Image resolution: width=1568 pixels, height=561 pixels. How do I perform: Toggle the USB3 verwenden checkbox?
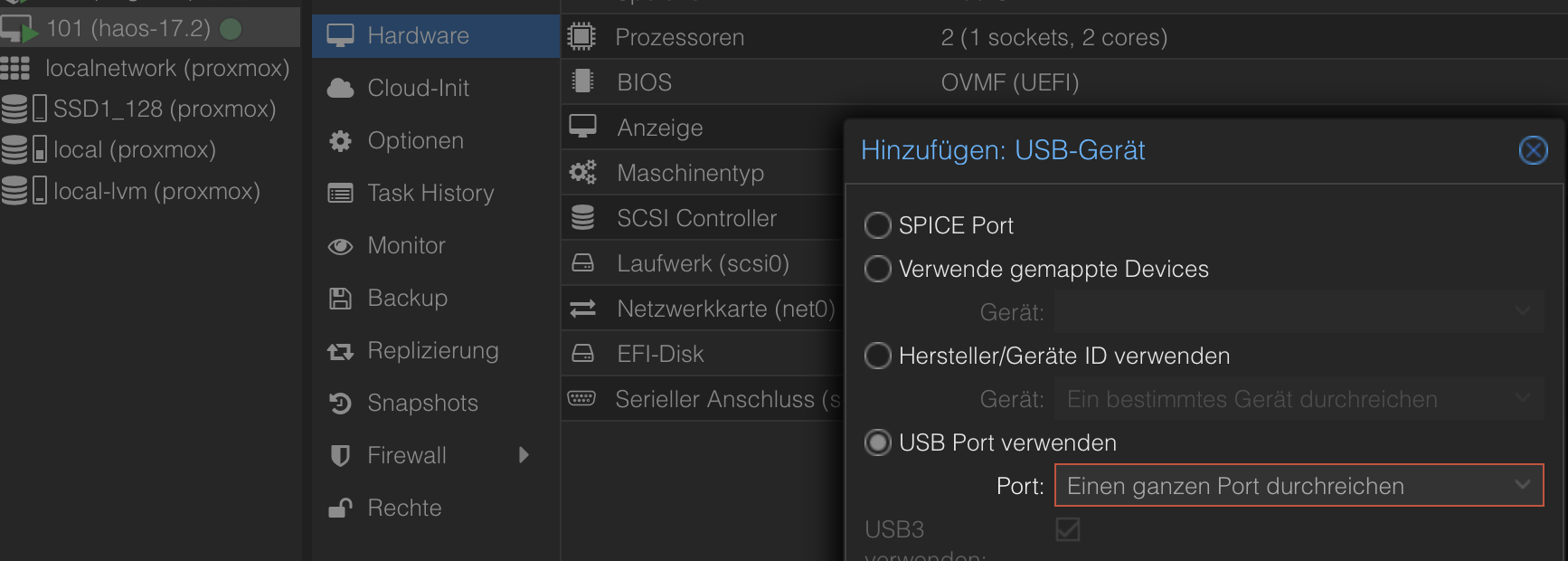point(1067,530)
